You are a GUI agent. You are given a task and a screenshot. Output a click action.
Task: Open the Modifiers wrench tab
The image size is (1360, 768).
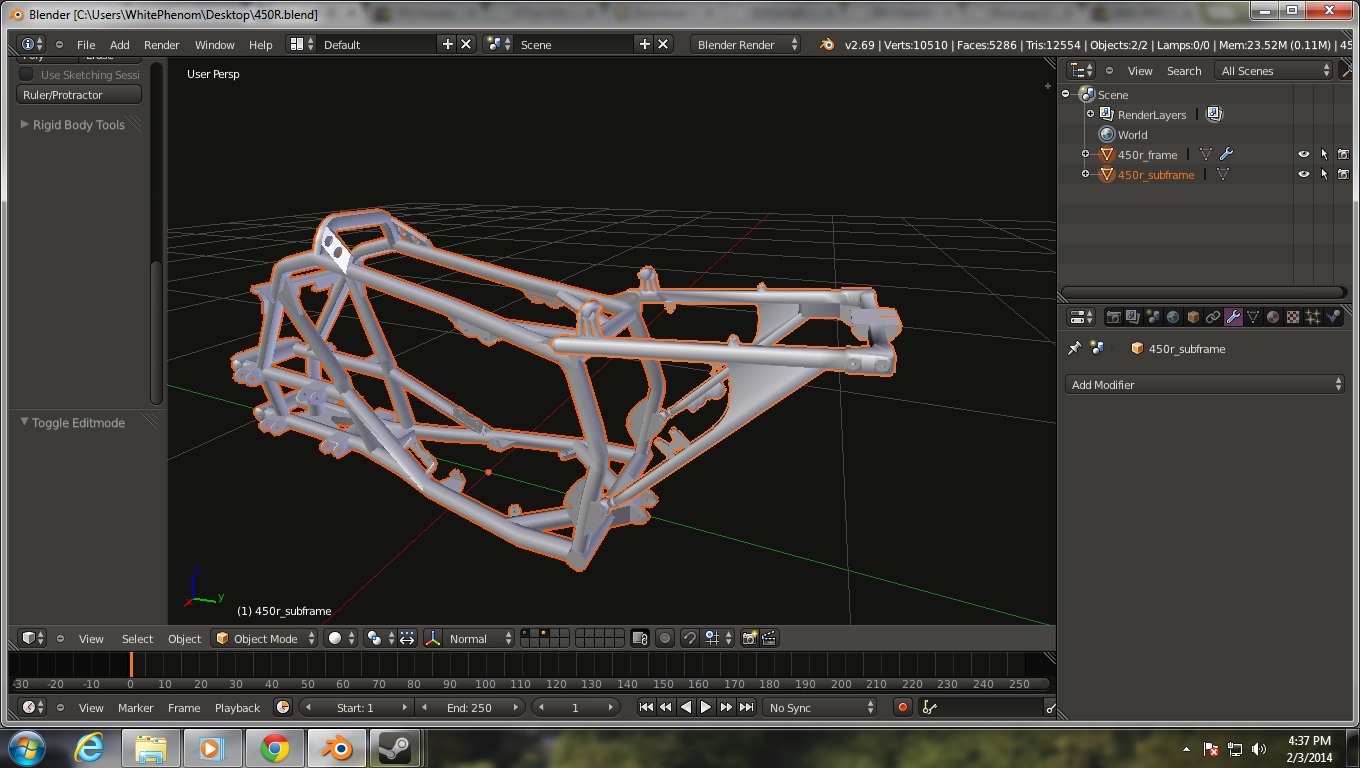1233,317
